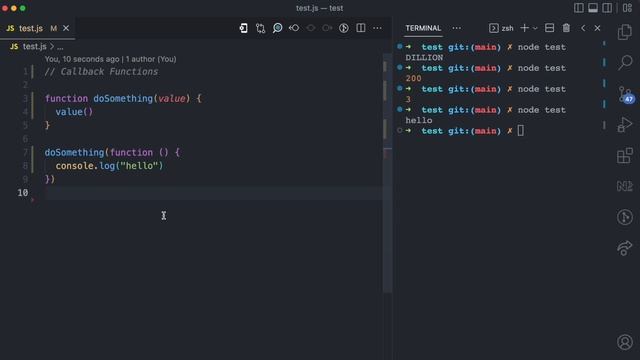The width and height of the screenshot is (640, 360).
Task: Click the 'hello' output line in terminal
Action: [x=419, y=120]
